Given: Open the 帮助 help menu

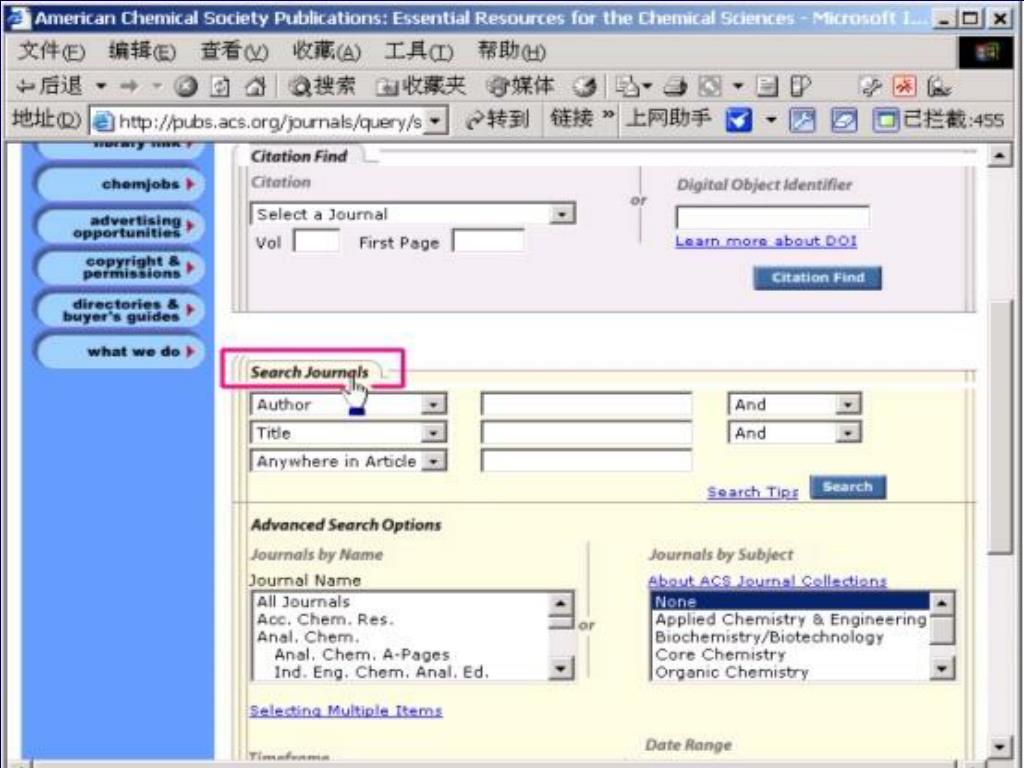Looking at the screenshot, I should (x=511, y=50).
